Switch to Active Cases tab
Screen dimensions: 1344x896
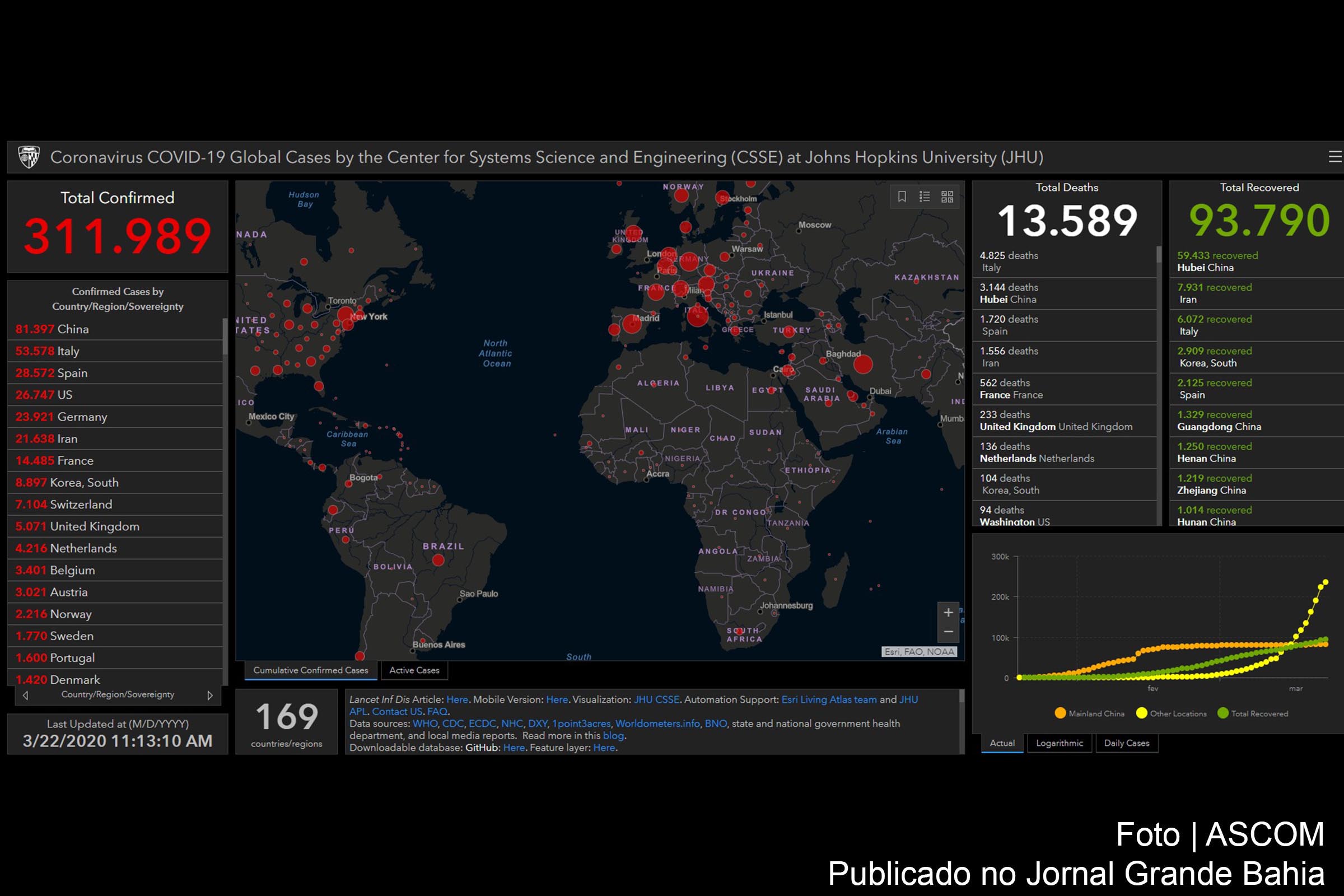414,670
